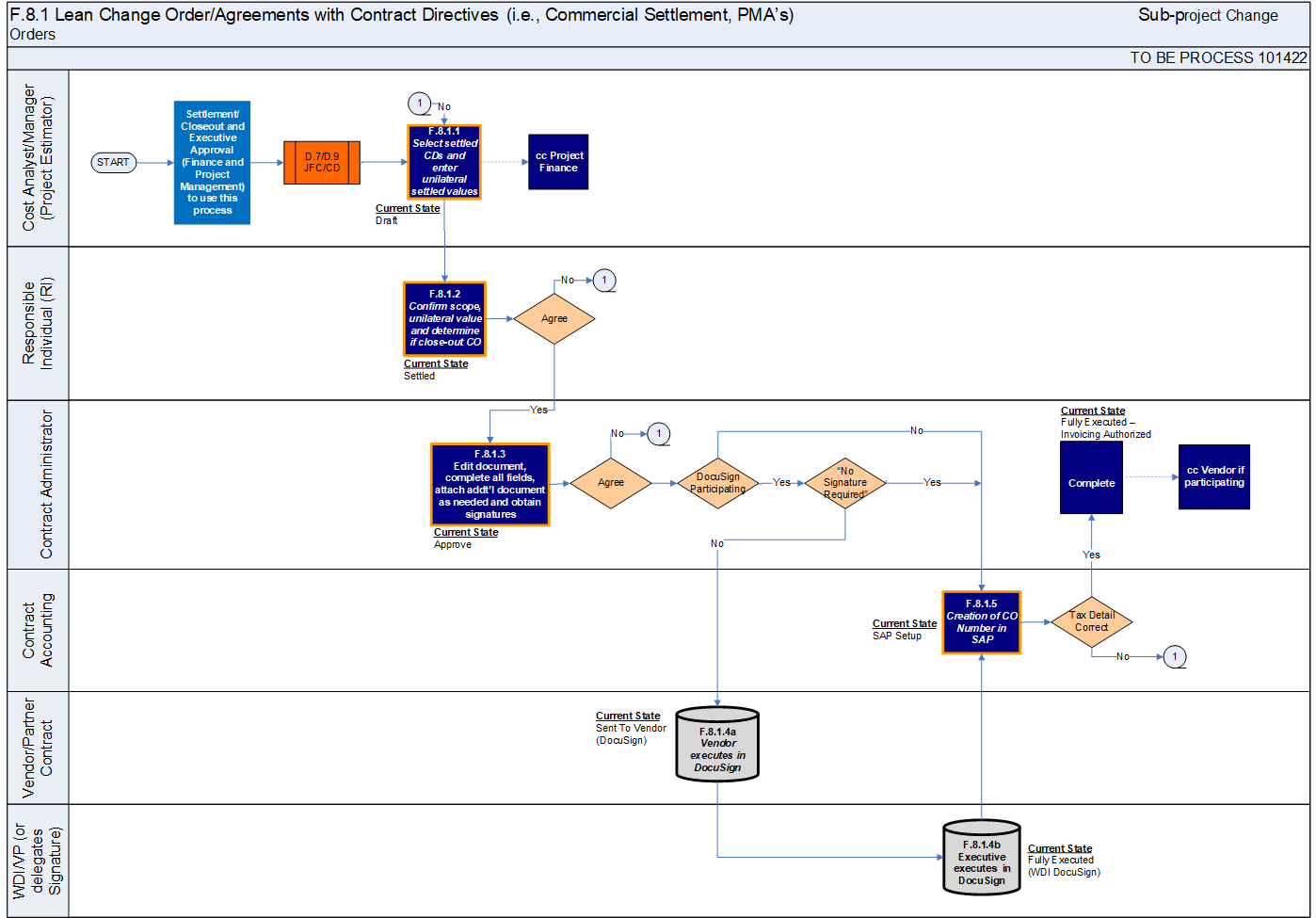This screenshot has width=1316, height=918.
Task: Select the DocuSign Participating decision diamond
Action: pos(717,483)
